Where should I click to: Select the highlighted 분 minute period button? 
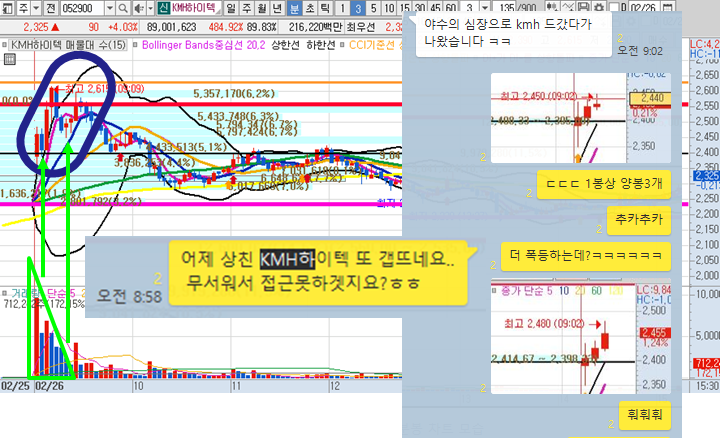pyautogui.click(x=294, y=8)
